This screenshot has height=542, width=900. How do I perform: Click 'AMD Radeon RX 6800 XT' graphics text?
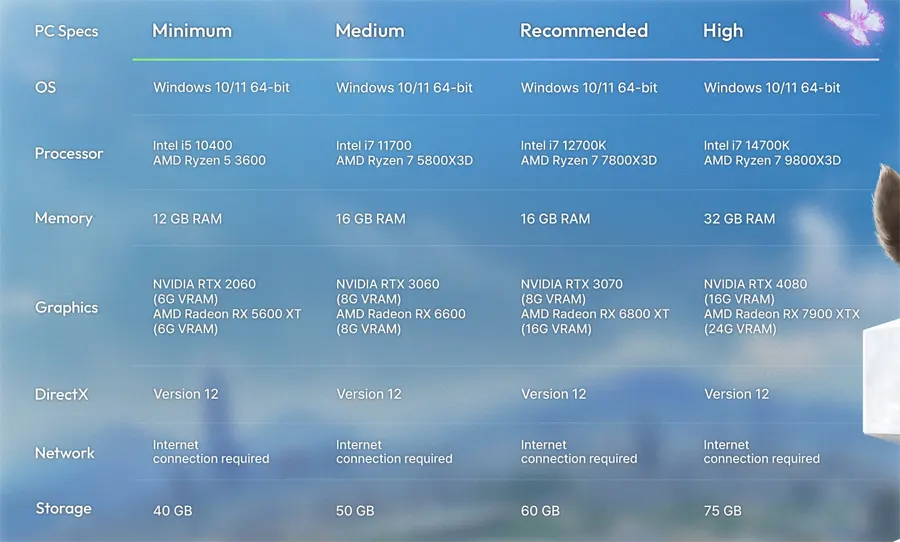coord(595,314)
